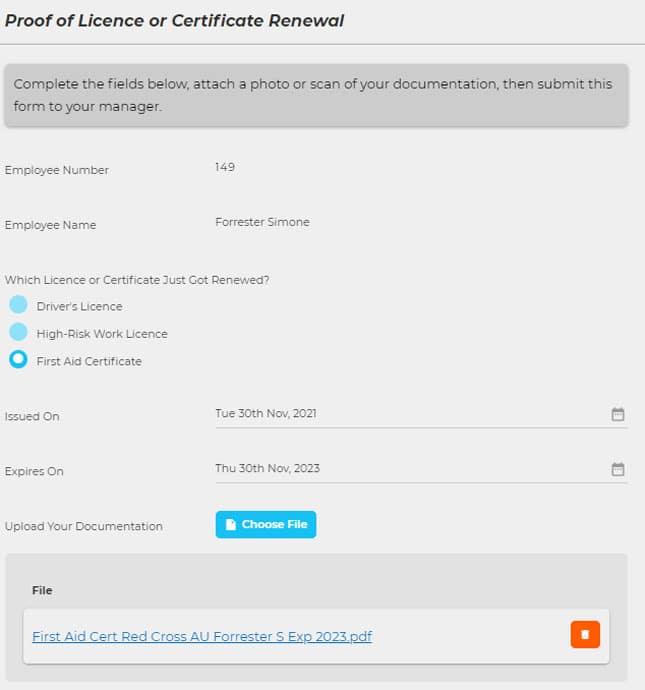Screen dimensions: 645x690
Task: Click the document icon inside Choose File button
Action: 231,525
